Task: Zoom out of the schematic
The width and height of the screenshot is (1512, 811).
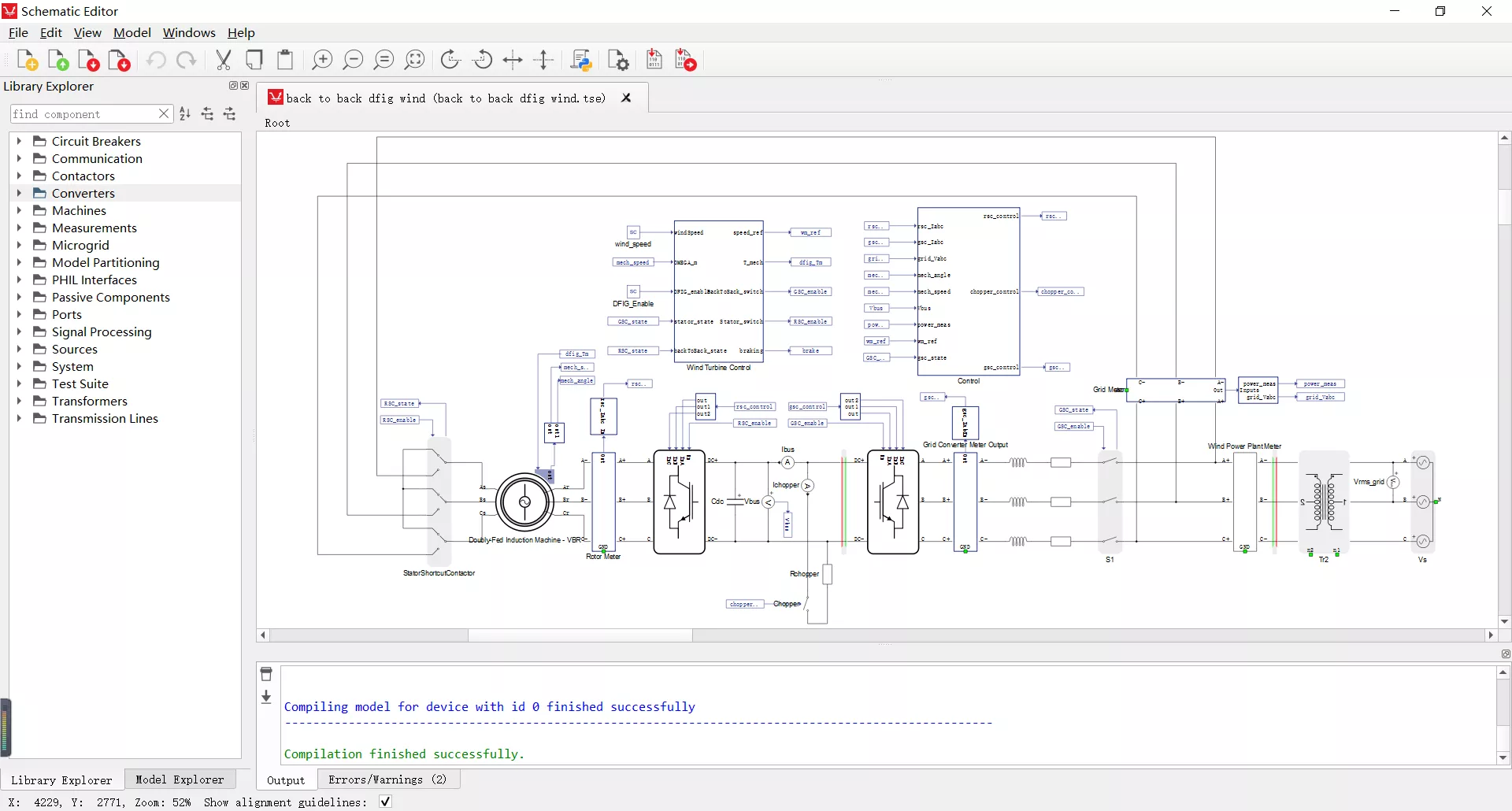Action: (353, 61)
